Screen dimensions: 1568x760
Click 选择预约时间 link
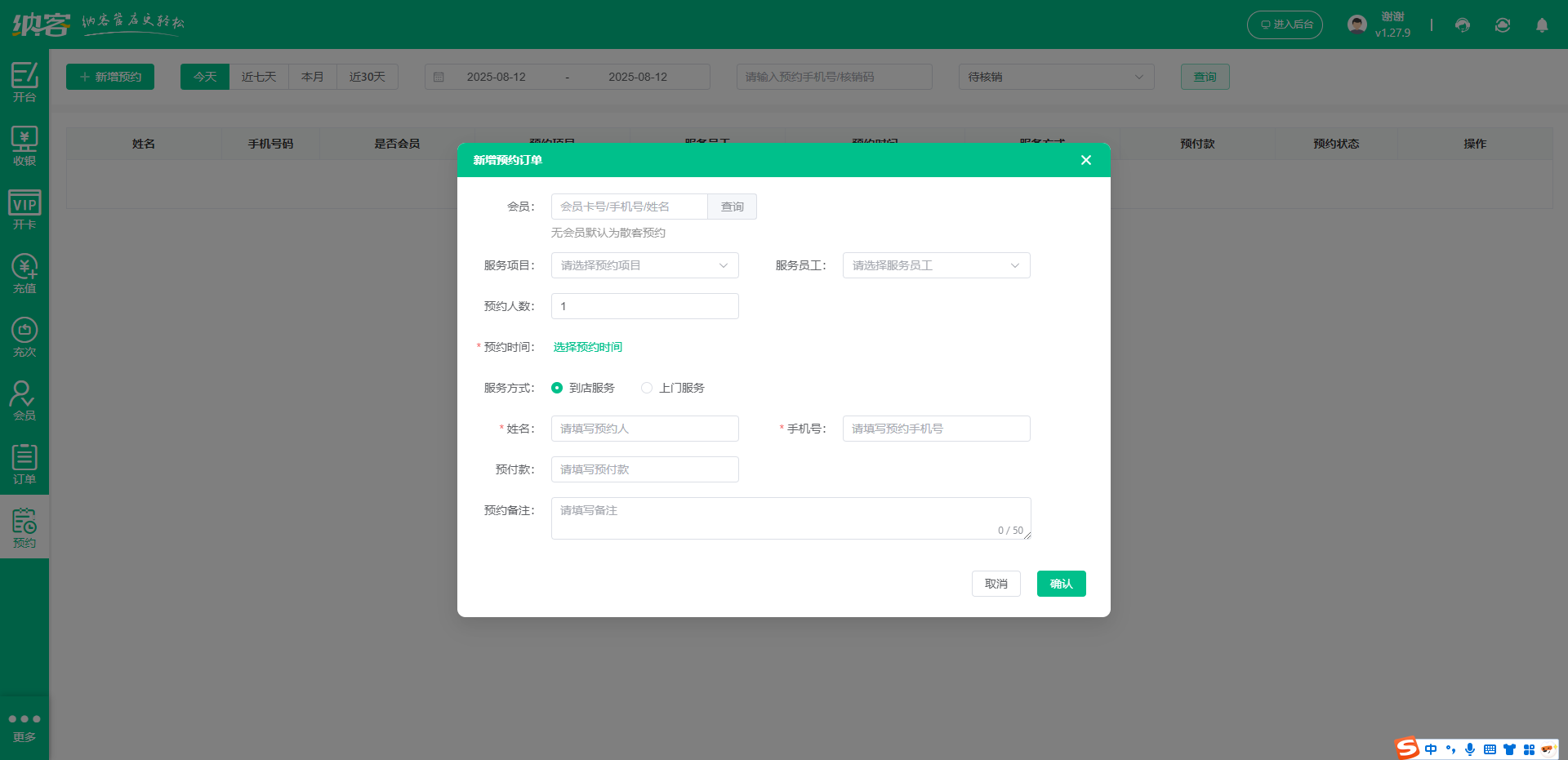[587, 347]
